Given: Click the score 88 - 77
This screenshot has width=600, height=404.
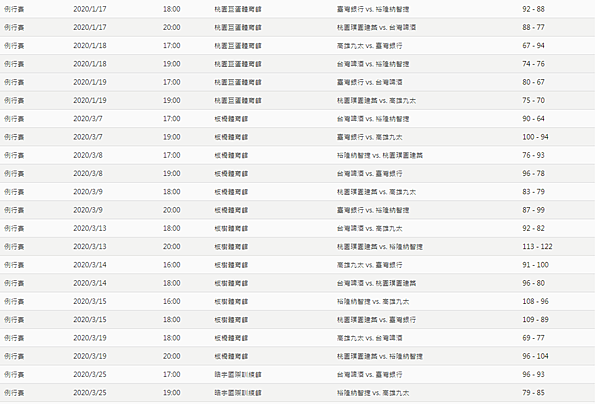Looking at the screenshot, I should pyautogui.click(x=533, y=28).
